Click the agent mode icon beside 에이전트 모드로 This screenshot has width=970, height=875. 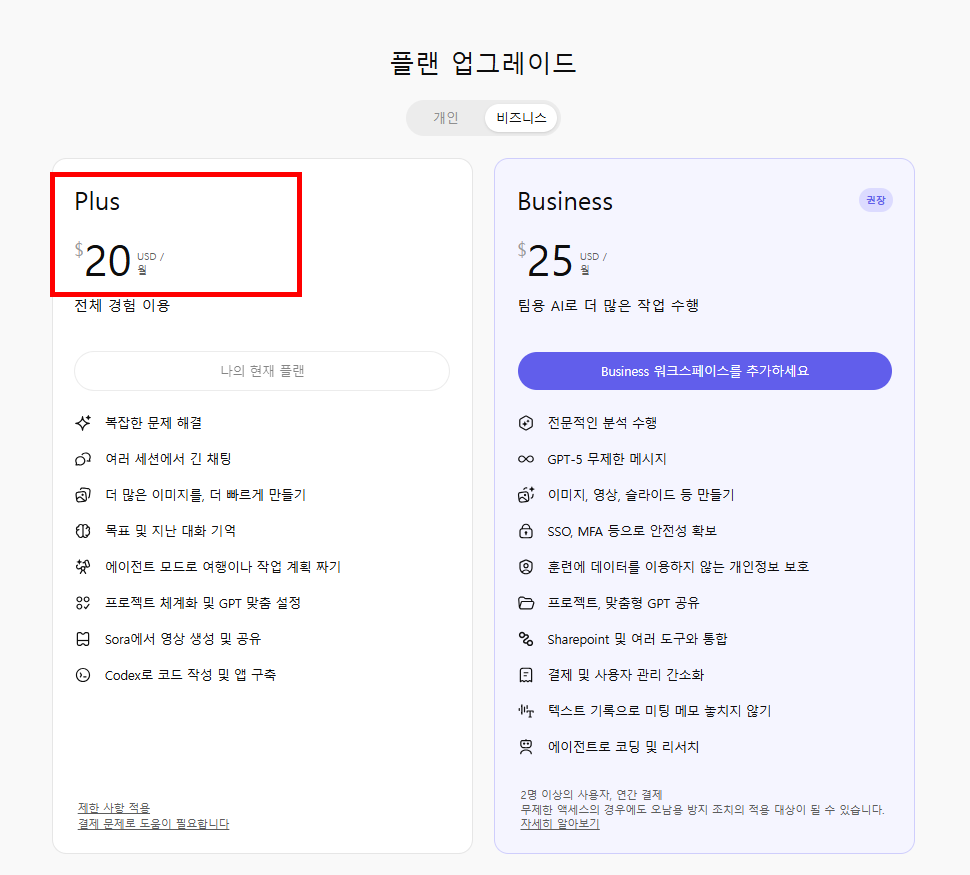click(x=84, y=567)
